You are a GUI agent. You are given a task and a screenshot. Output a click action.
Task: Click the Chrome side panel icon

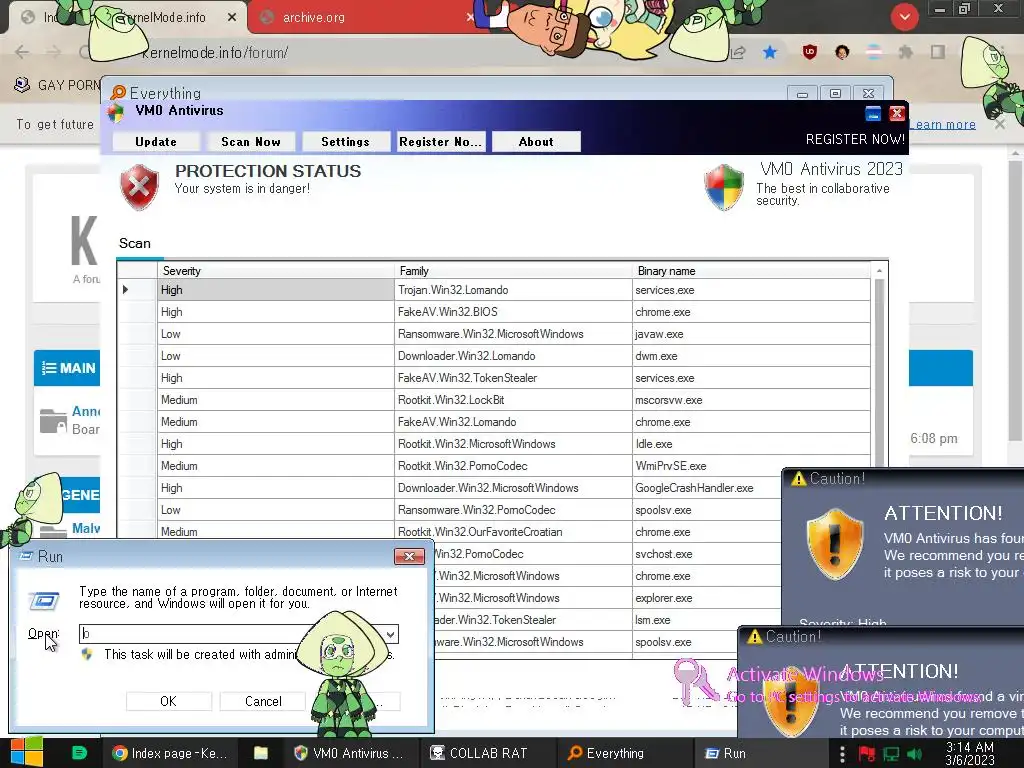point(938,52)
